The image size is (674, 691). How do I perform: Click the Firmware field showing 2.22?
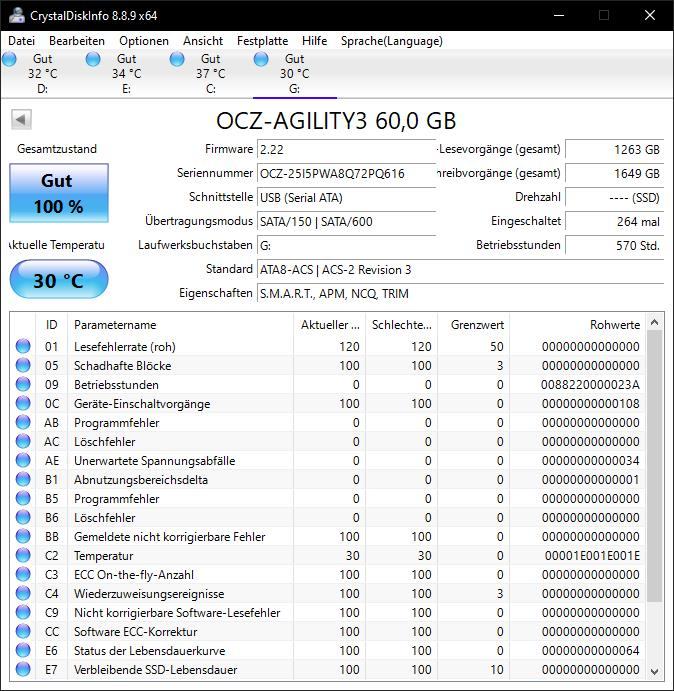coord(346,149)
